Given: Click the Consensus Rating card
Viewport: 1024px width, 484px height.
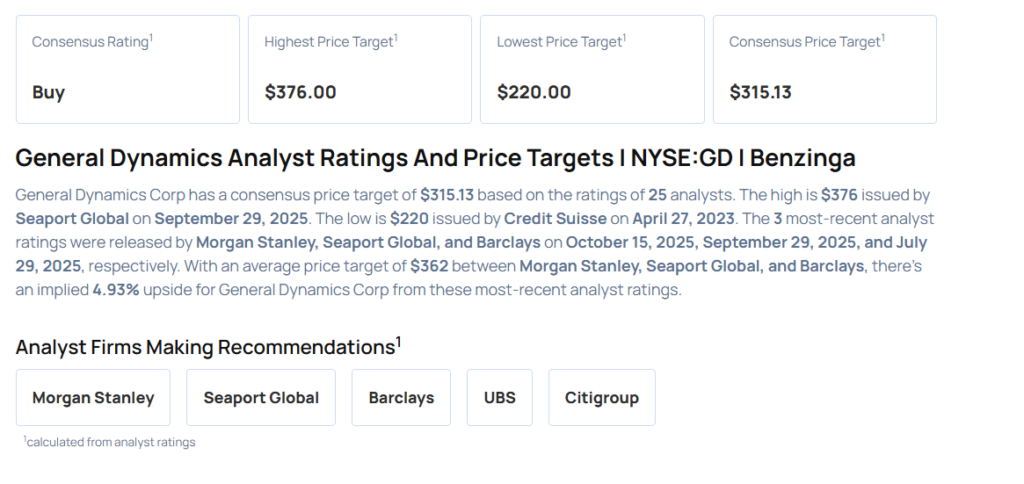Looking at the screenshot, I should (128, 69).
